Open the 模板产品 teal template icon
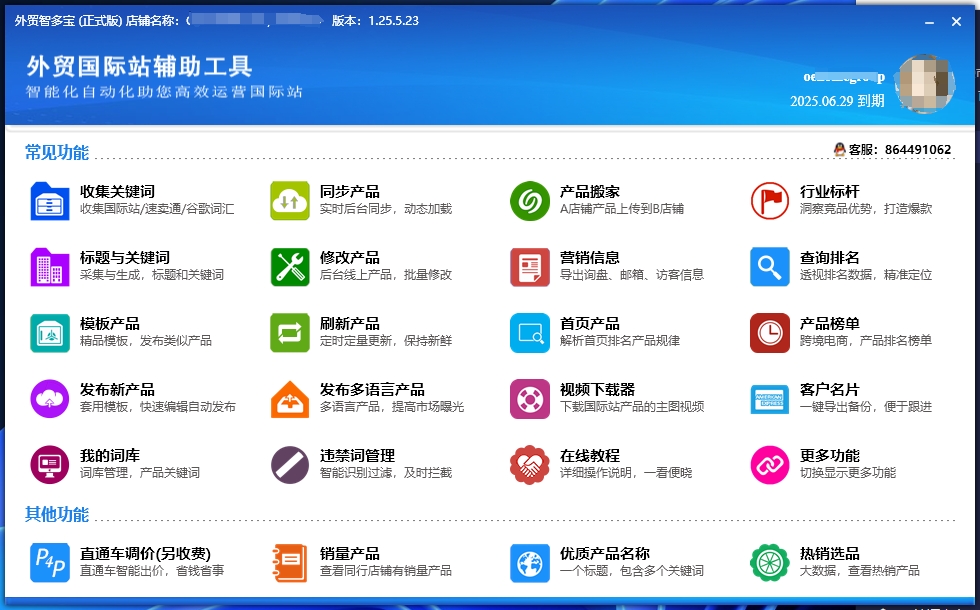The height and width of the screenshot is (610, 980). click(x=50, y=333)
